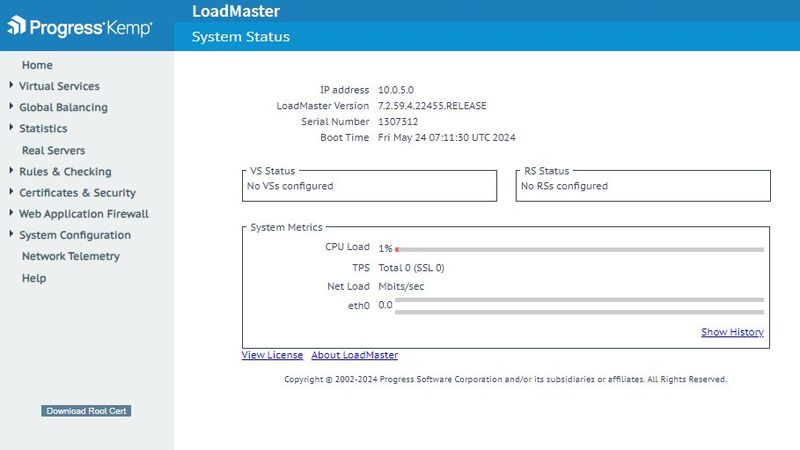Click the LoadMaster header title
The height and width of the screenshot is (450, 800).
[x=236, y=11]
